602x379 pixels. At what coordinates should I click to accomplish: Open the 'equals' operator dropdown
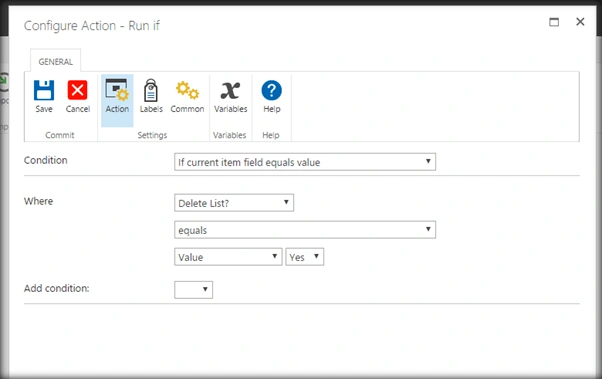pos(305,230)
